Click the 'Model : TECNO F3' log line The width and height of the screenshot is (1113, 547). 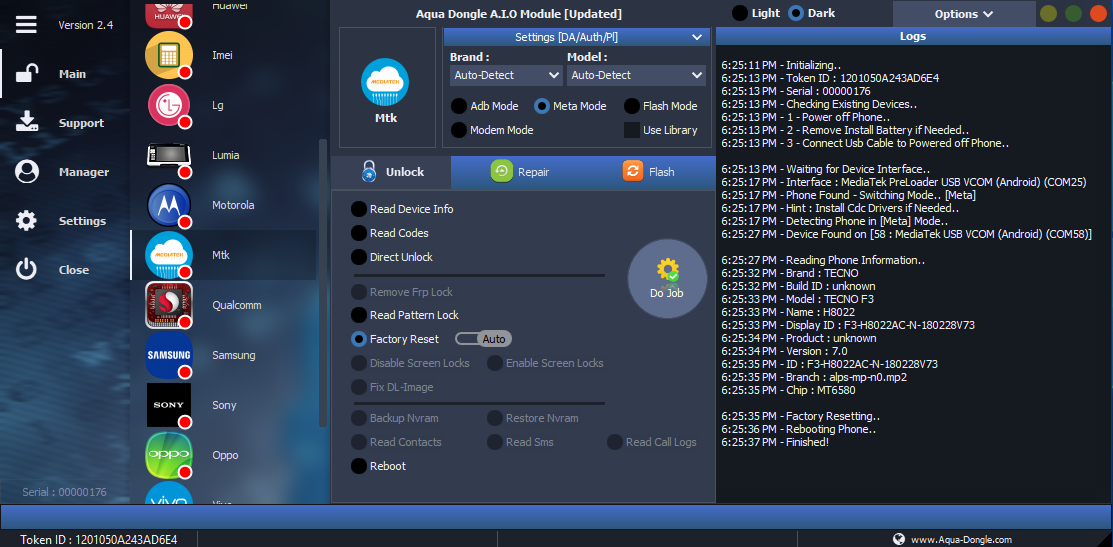(x=788, y=299)
